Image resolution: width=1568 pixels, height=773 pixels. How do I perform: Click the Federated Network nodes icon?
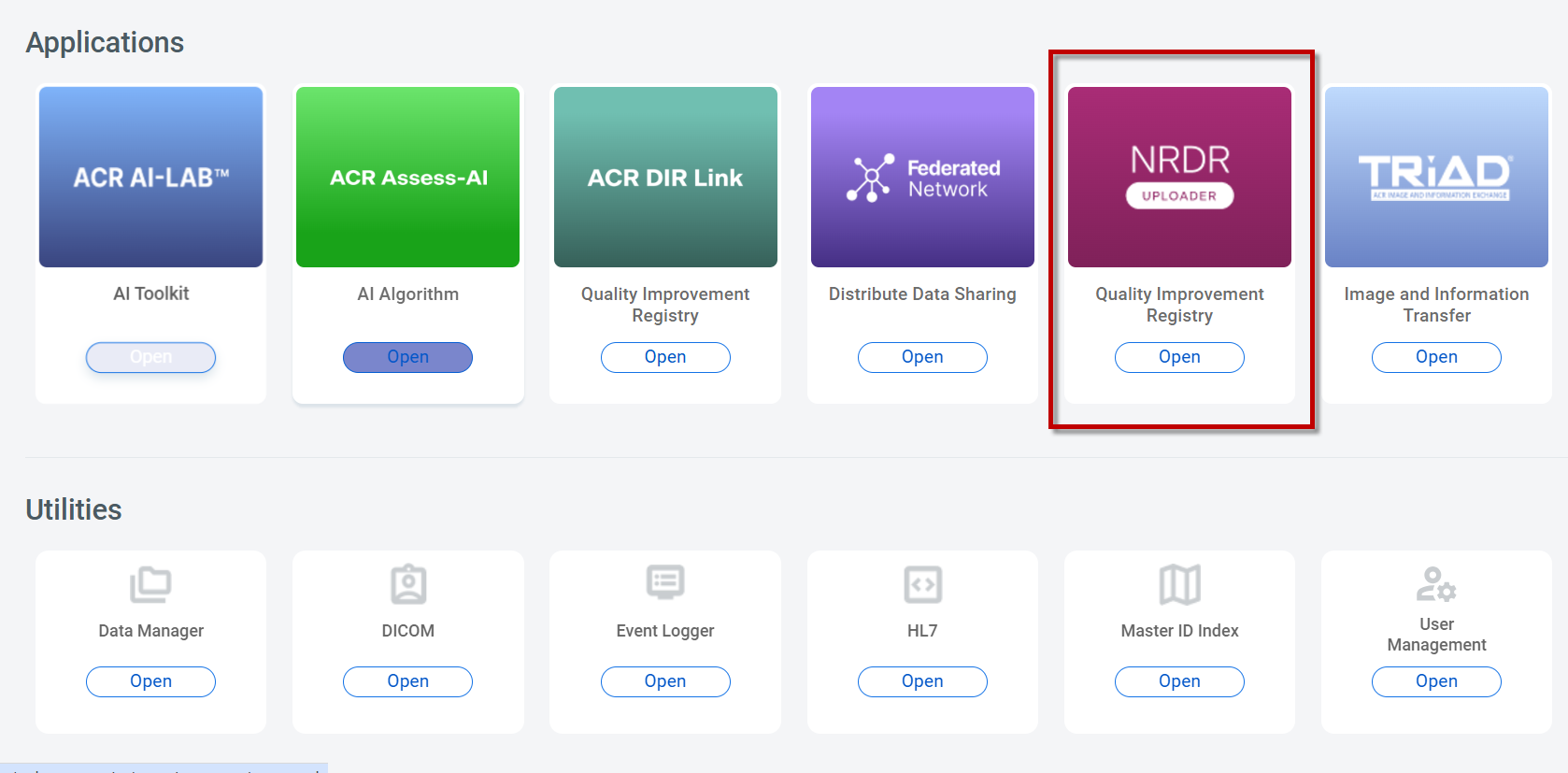tap(870, 178)
